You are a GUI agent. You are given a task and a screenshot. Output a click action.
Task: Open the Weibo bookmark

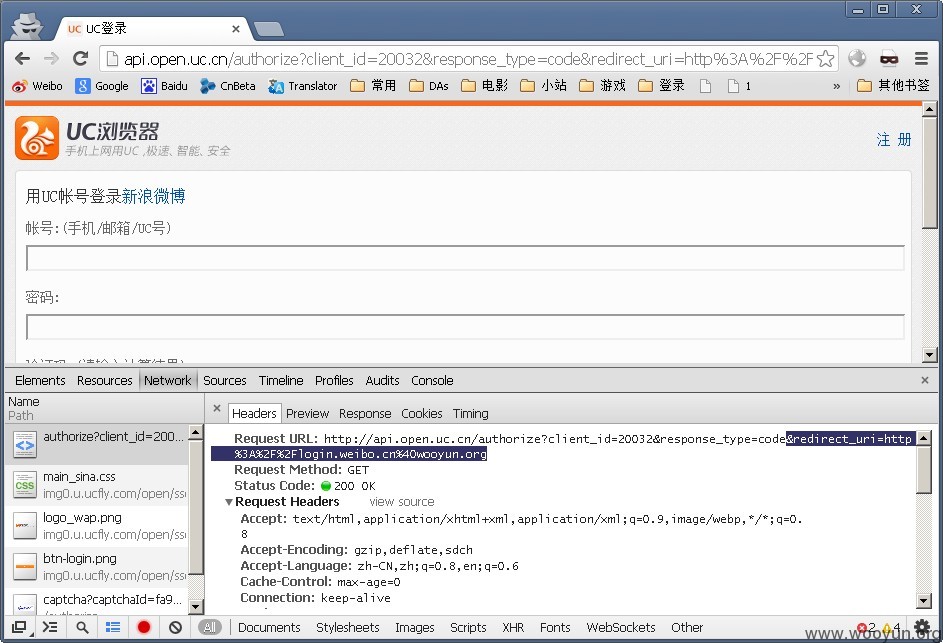pyautogui.click(x=37, y=86)
